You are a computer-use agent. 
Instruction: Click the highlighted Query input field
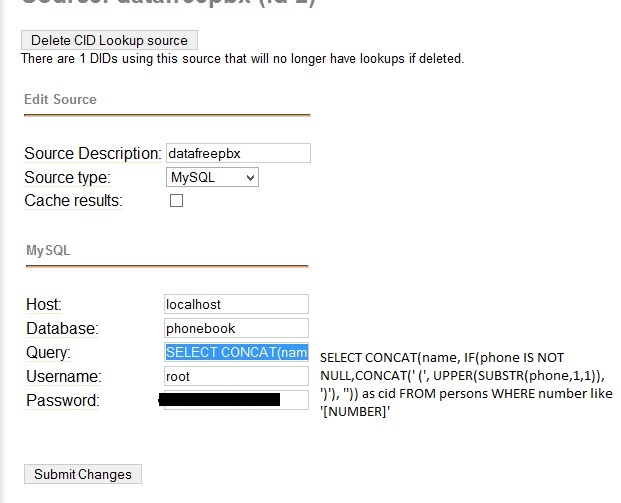[236, 352]
